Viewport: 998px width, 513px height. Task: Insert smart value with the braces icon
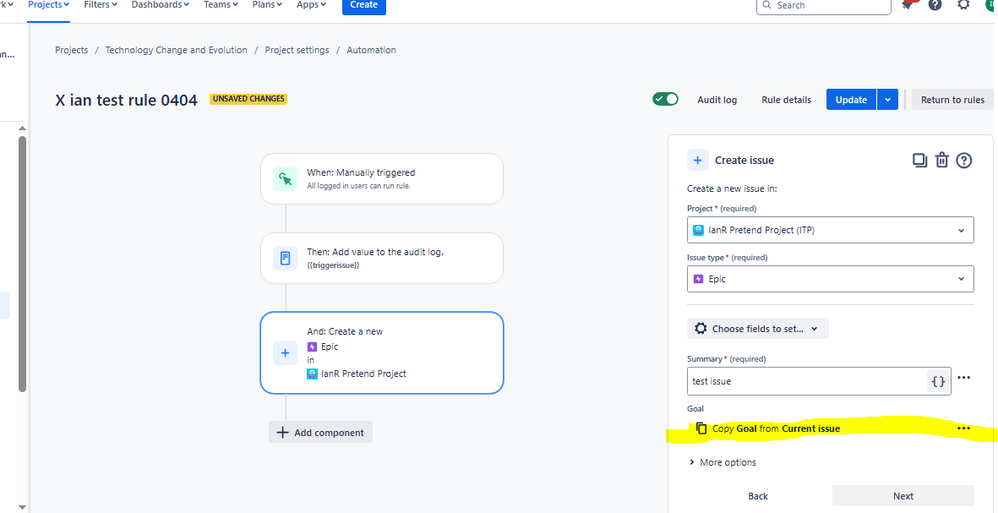click(x=938, y=381)
